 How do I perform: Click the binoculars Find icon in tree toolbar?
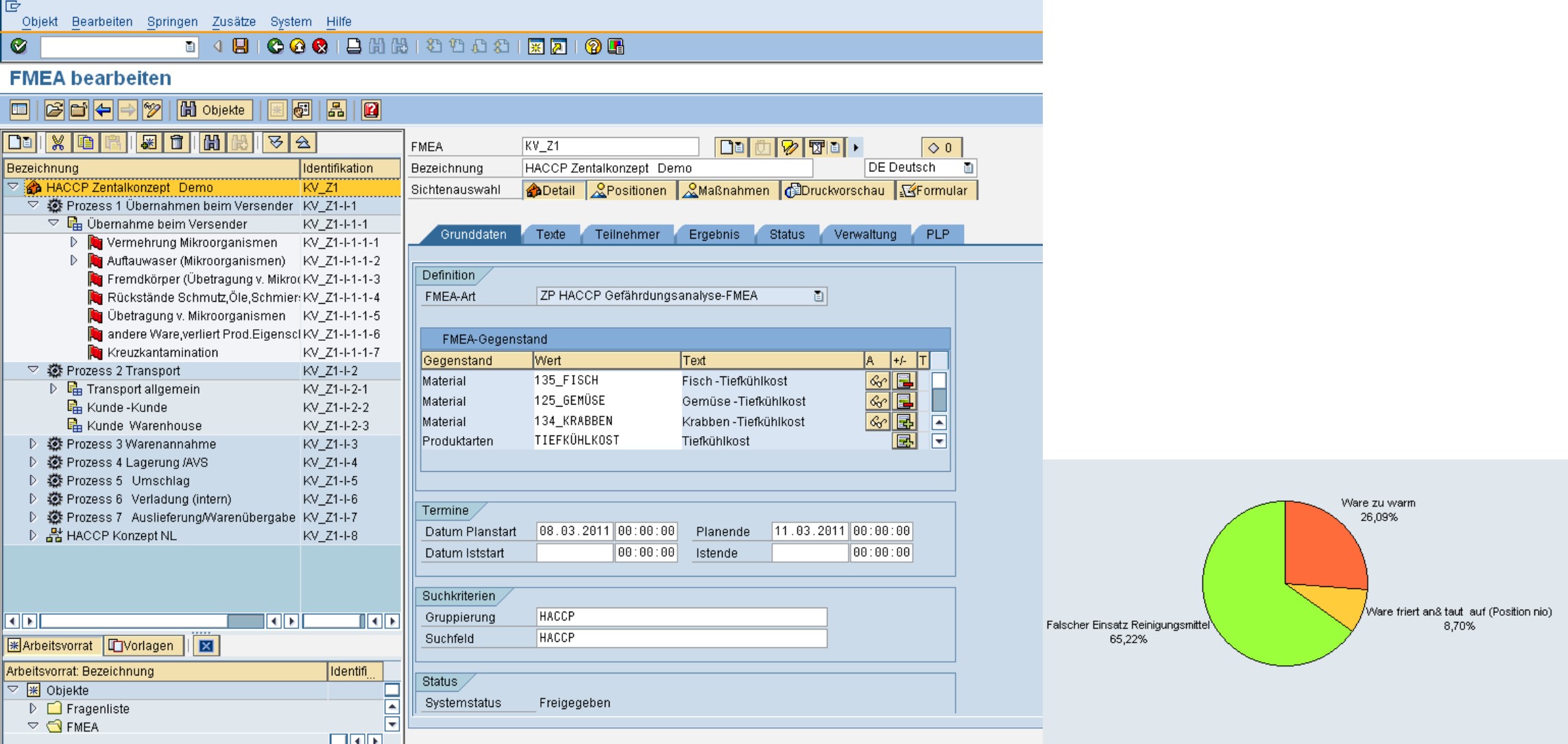tap(212, 143)
